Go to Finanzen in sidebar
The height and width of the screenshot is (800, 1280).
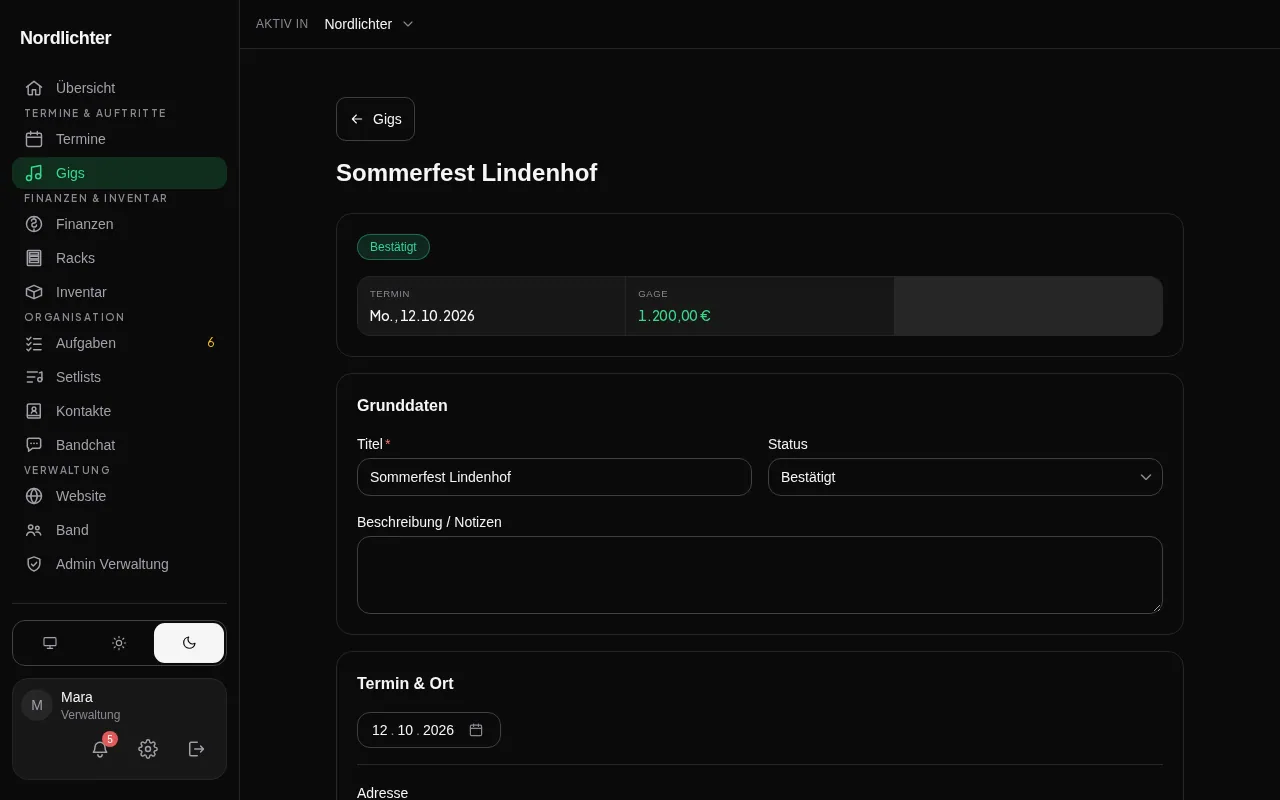click(x=120, y=224)
